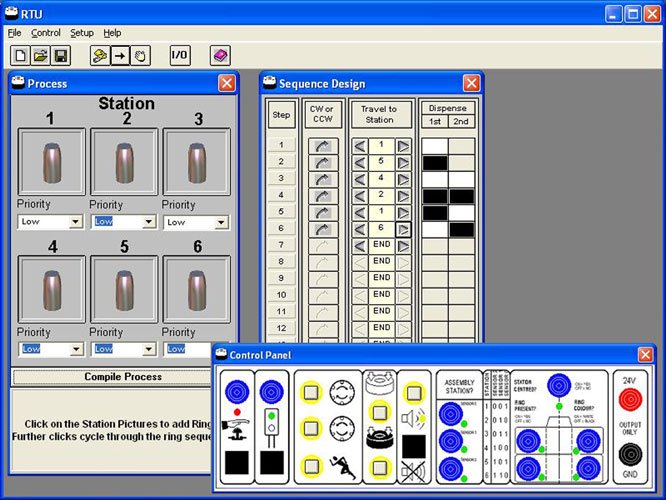Click step 2 first dispense black swatch
The image size is (666, 500).
point(434,162)
